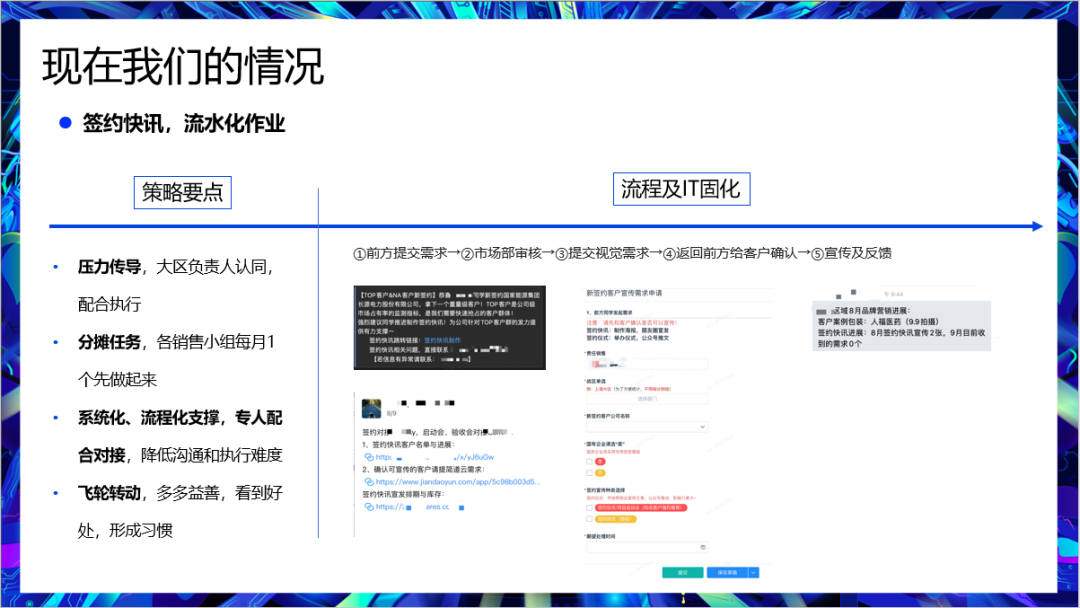
Task: Open the arrow dropdown beside 保存草稿
Action: pyautogui.click(x=754, y=572)
